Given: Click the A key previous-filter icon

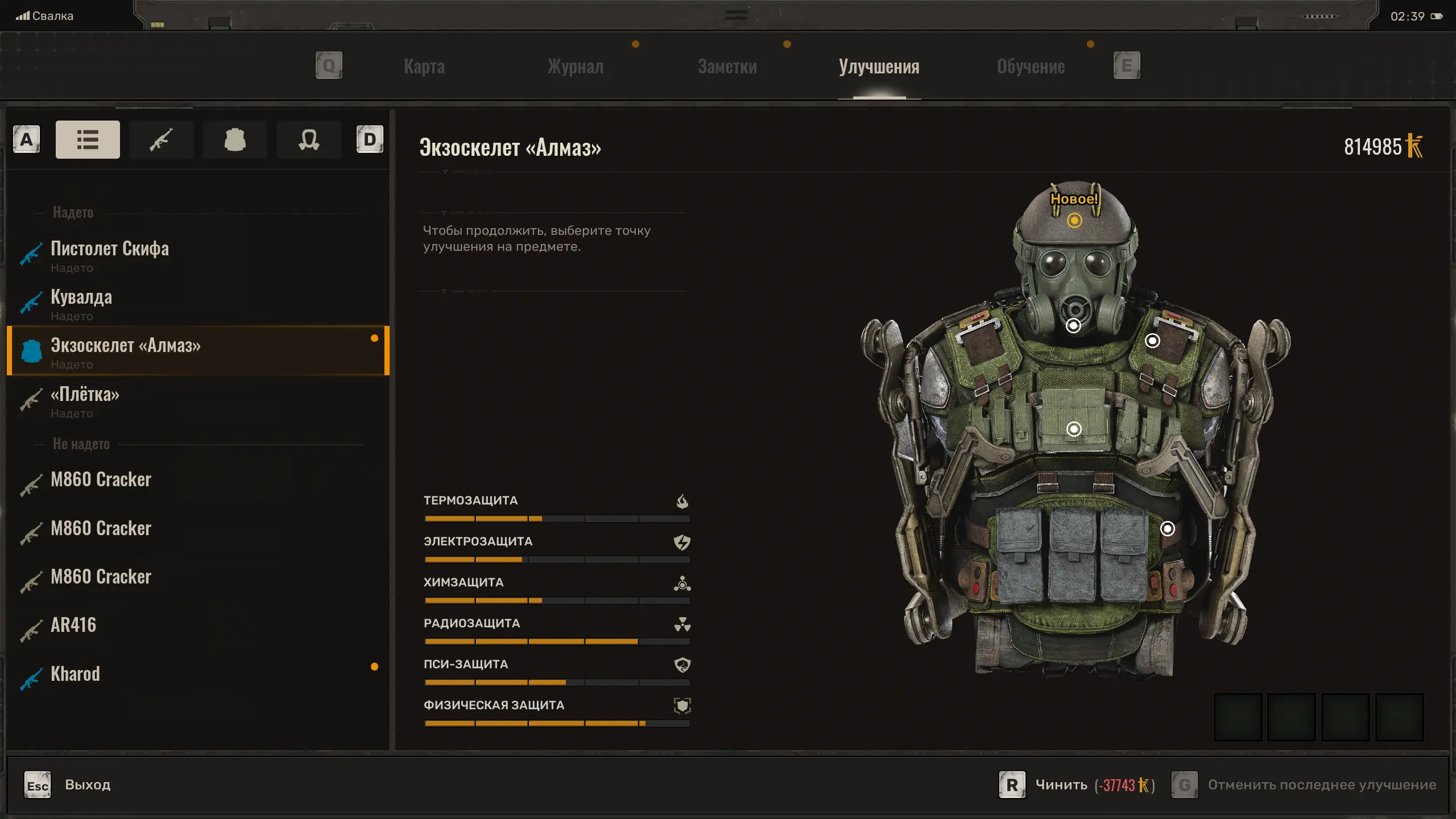Looking at the screenshot, I should tap(26, 139).
